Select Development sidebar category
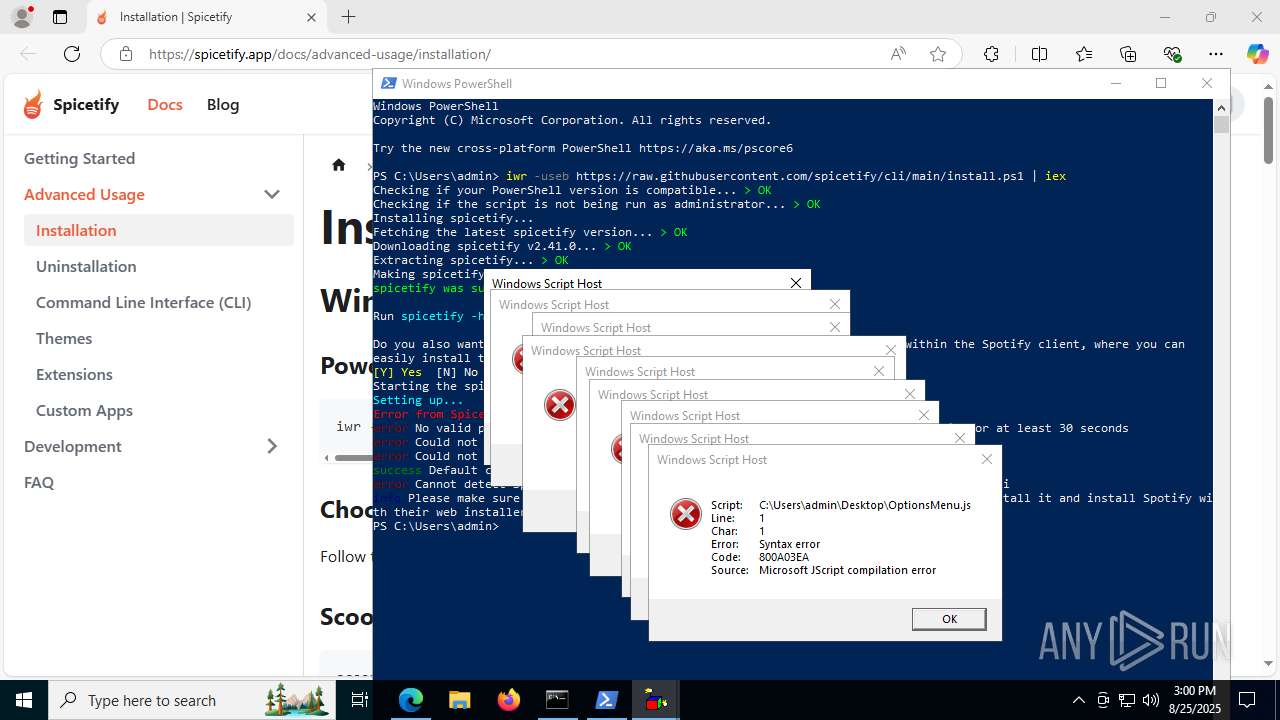Screen dimensions: 1280x720 pos(73,446)
